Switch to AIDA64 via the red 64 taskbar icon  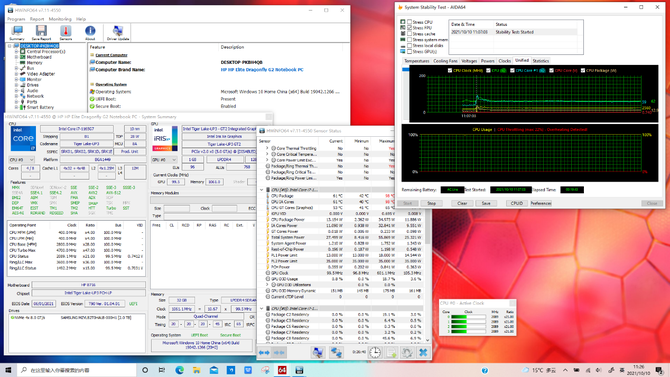282,370
